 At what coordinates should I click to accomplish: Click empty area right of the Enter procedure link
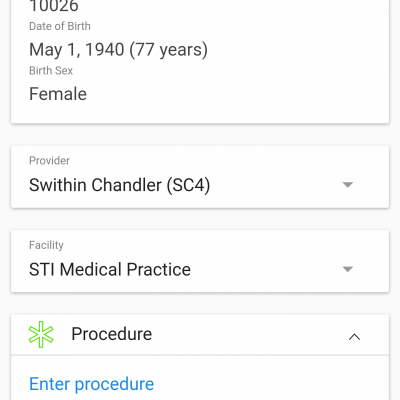pyautogui.click(x=267, y=384)
